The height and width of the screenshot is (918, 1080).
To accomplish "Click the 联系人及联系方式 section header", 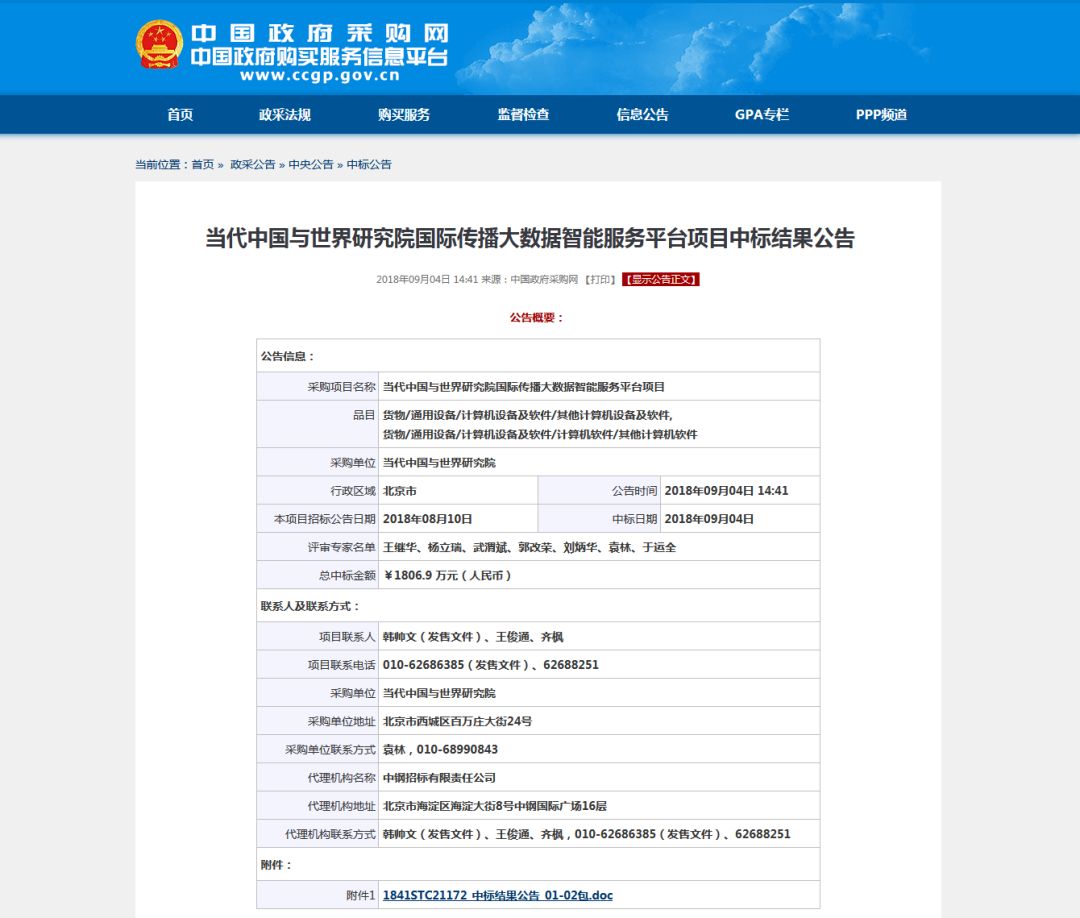I will click(x=538, y=606).
